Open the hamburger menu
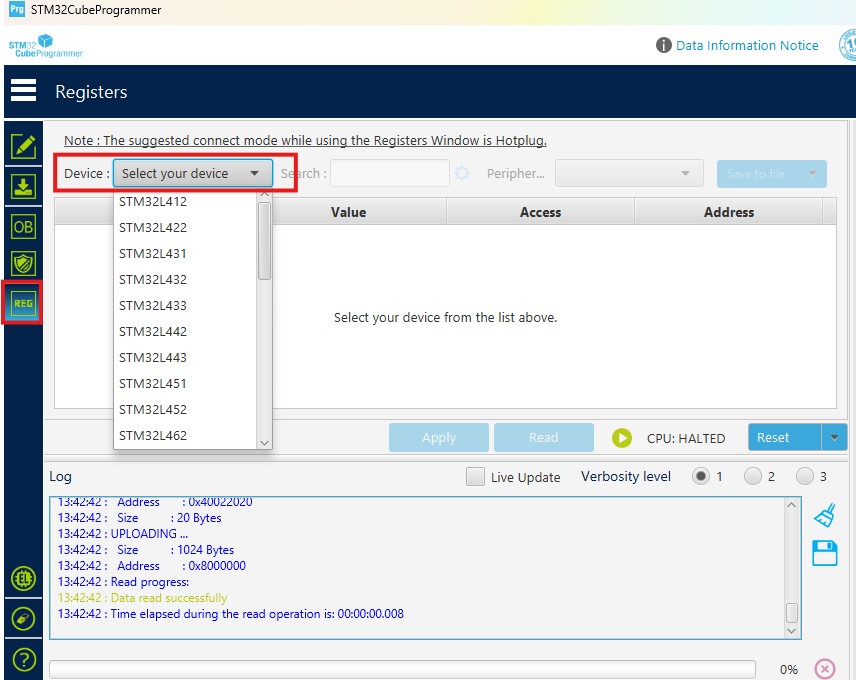This screenshot has height=680, width=856. coord(24,90)
